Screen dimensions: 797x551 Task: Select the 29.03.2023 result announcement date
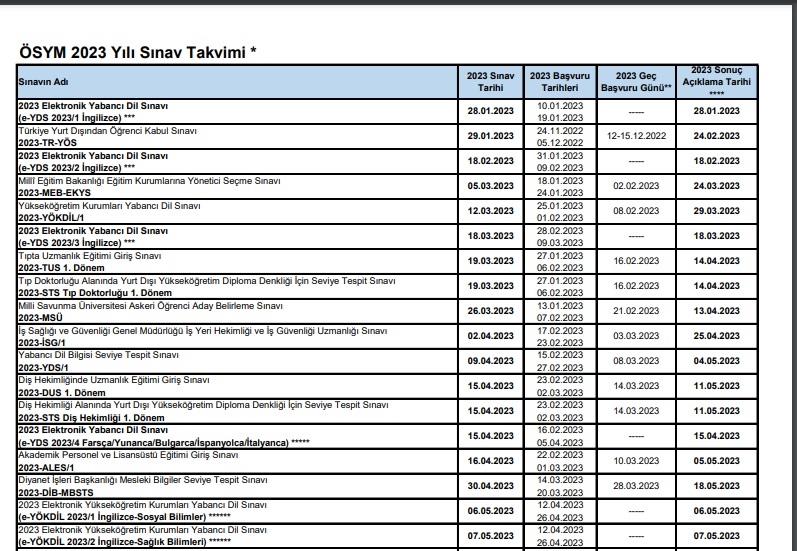pos(718,212)
